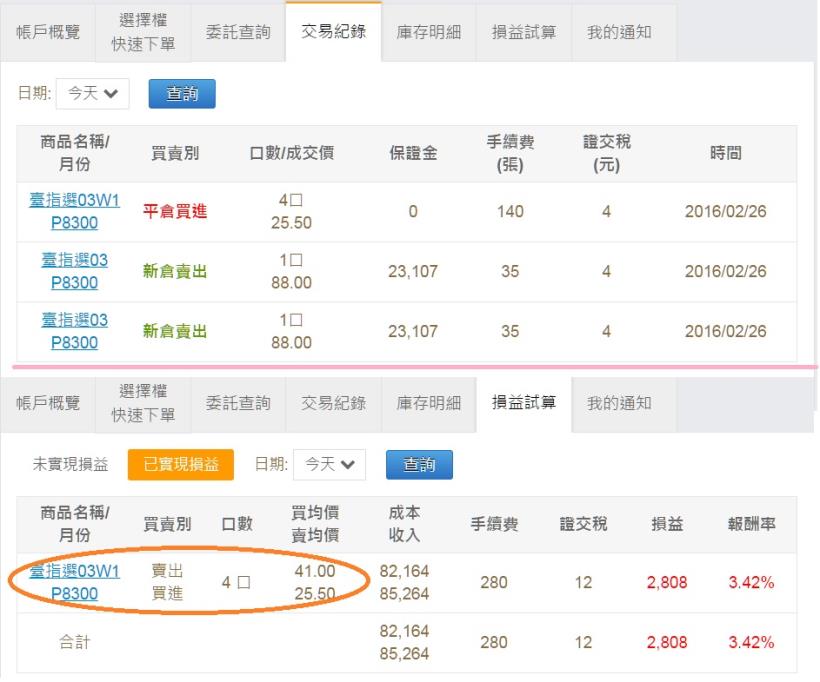Click the 口數/成交價 column header
This screenshot has width=820, height=682.
pos(292,153)
